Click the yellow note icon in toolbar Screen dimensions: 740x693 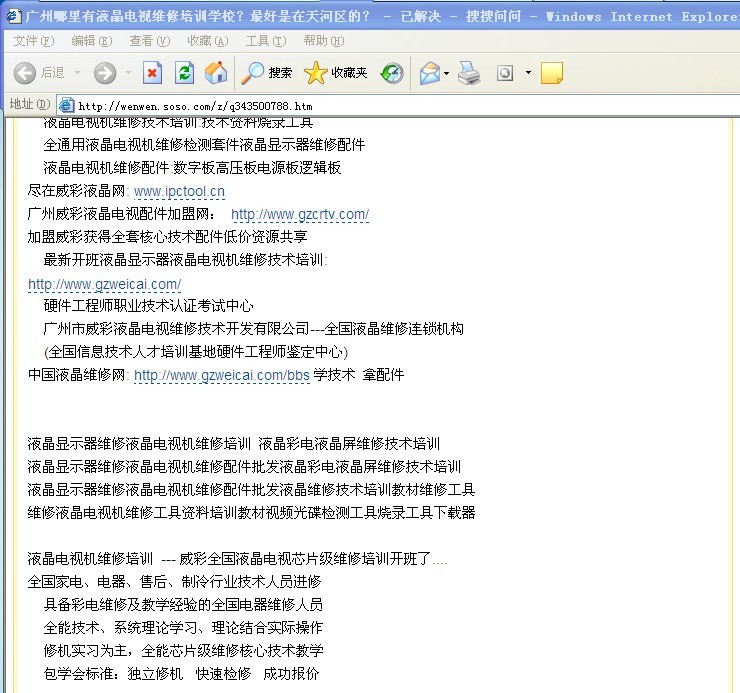(551, 72)
